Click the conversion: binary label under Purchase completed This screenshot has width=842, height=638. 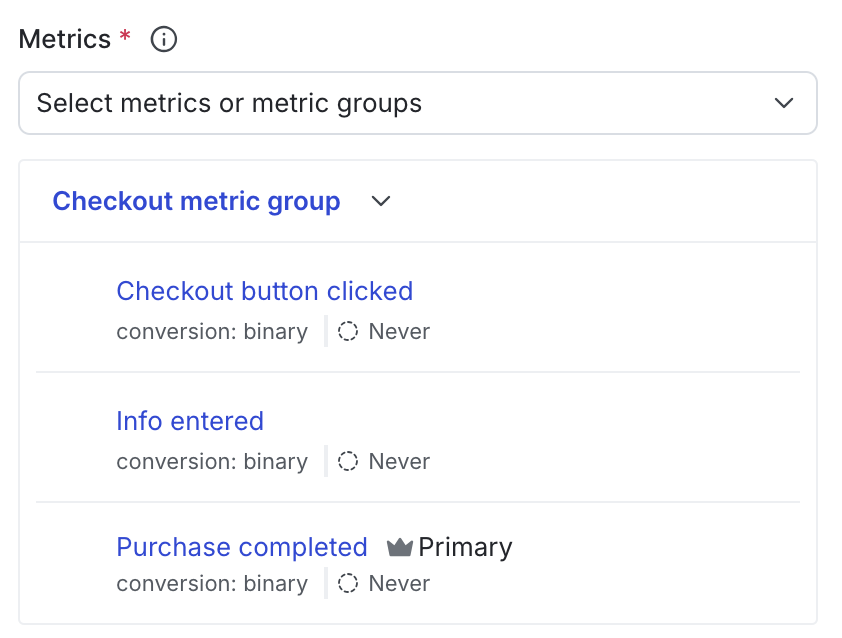[212, 583]
